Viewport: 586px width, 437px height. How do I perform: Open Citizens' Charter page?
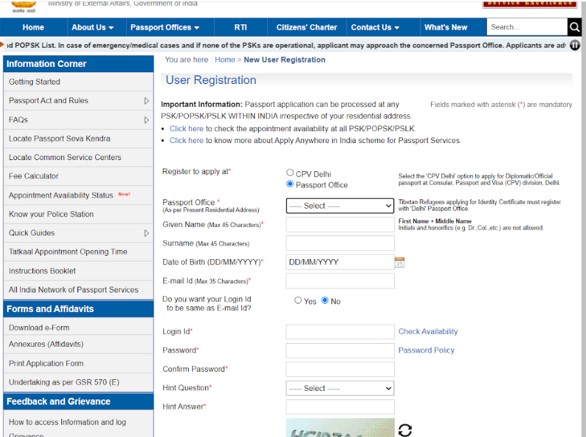click(x=306, y=27)
